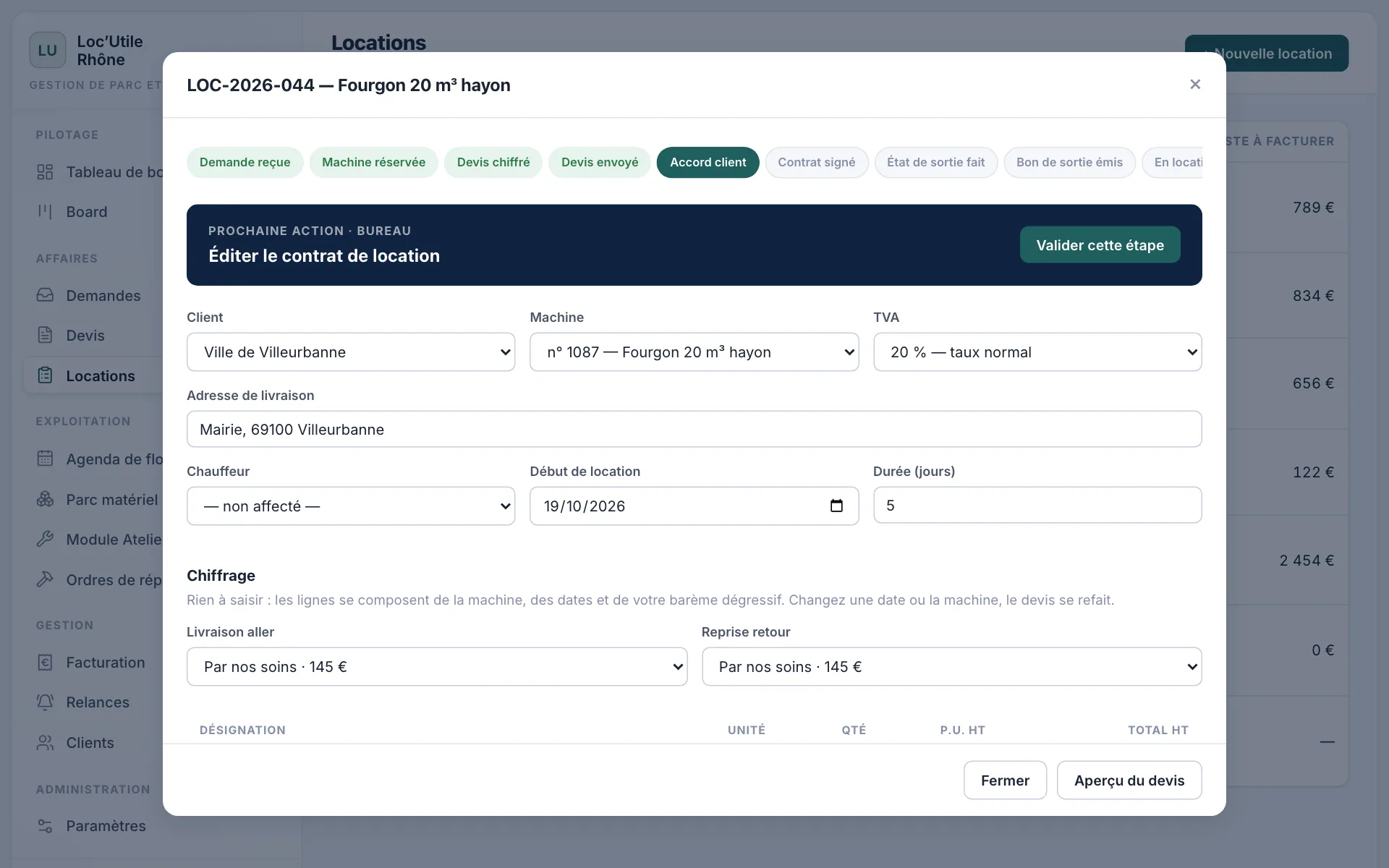Click the Fermer button
Screen dimensions: 1389x868
(x=1005, y=780)
